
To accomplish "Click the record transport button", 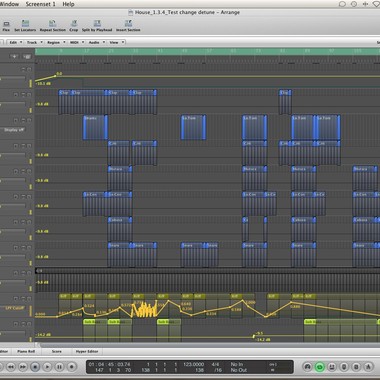I will click(x=71, y=367).
